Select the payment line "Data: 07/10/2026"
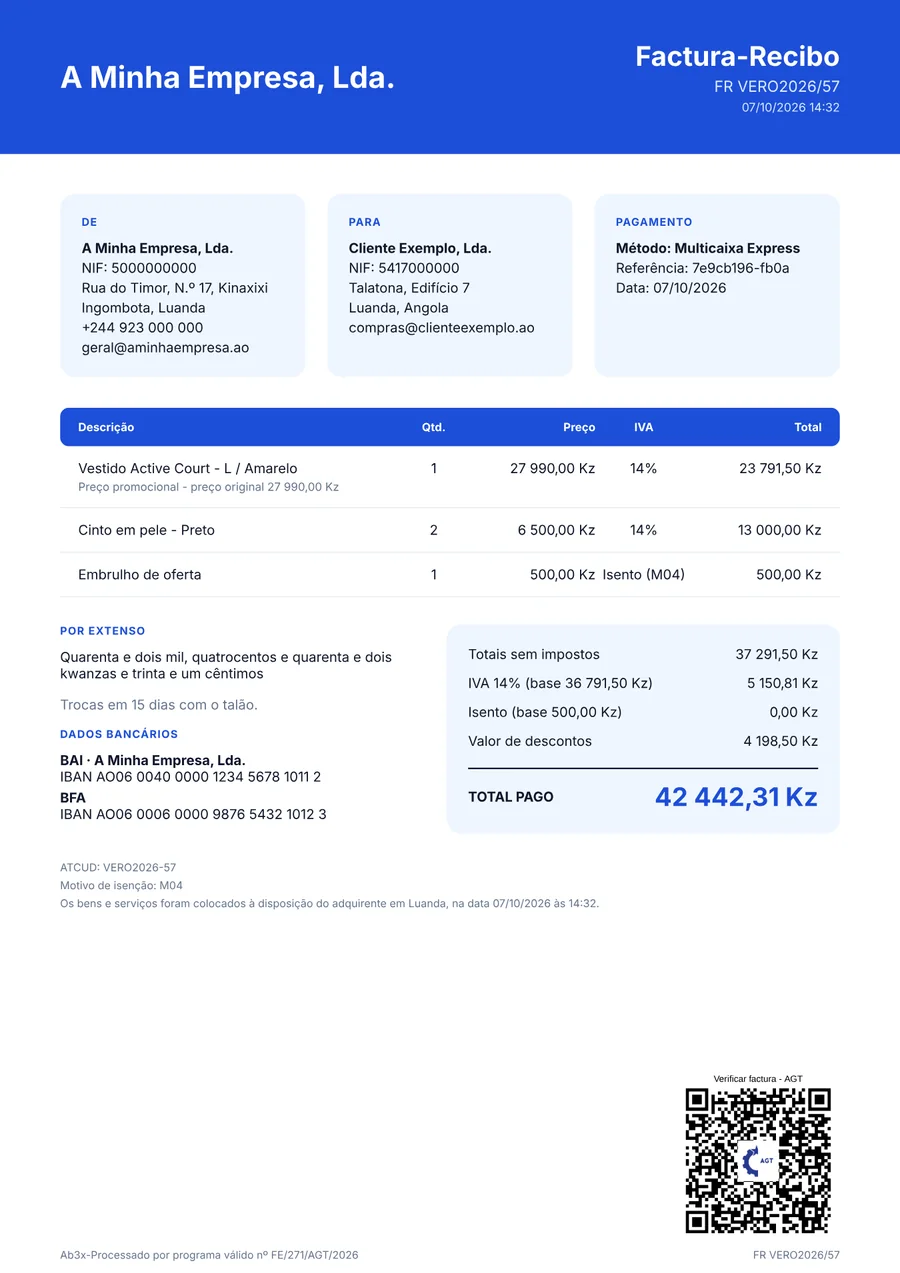This screenshot has height=1273, width=900. (671, 288)
